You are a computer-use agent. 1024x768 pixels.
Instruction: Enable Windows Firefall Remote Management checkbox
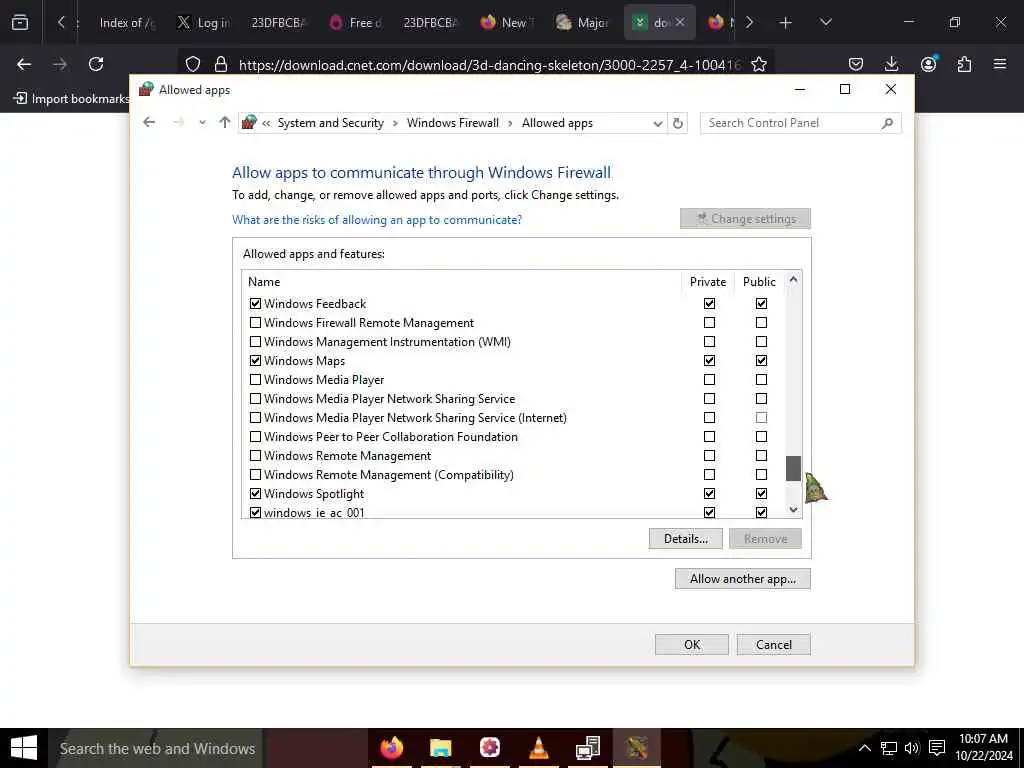tap(255, 323)
